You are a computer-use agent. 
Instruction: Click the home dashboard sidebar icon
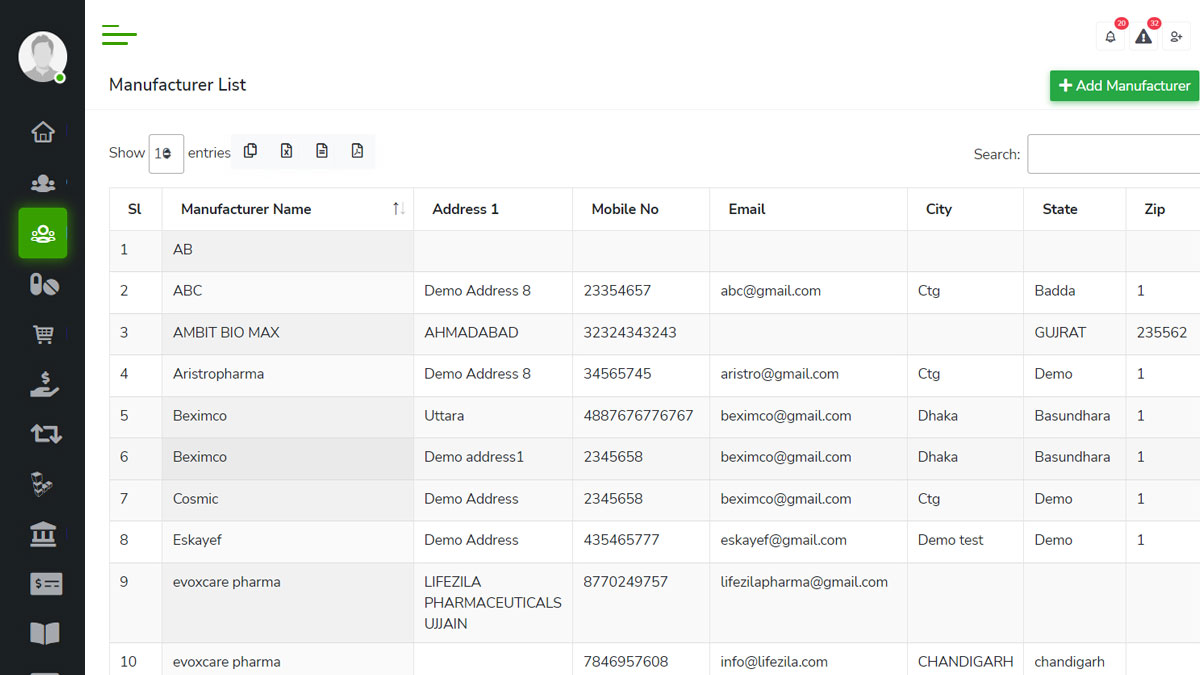coord(42,132)
